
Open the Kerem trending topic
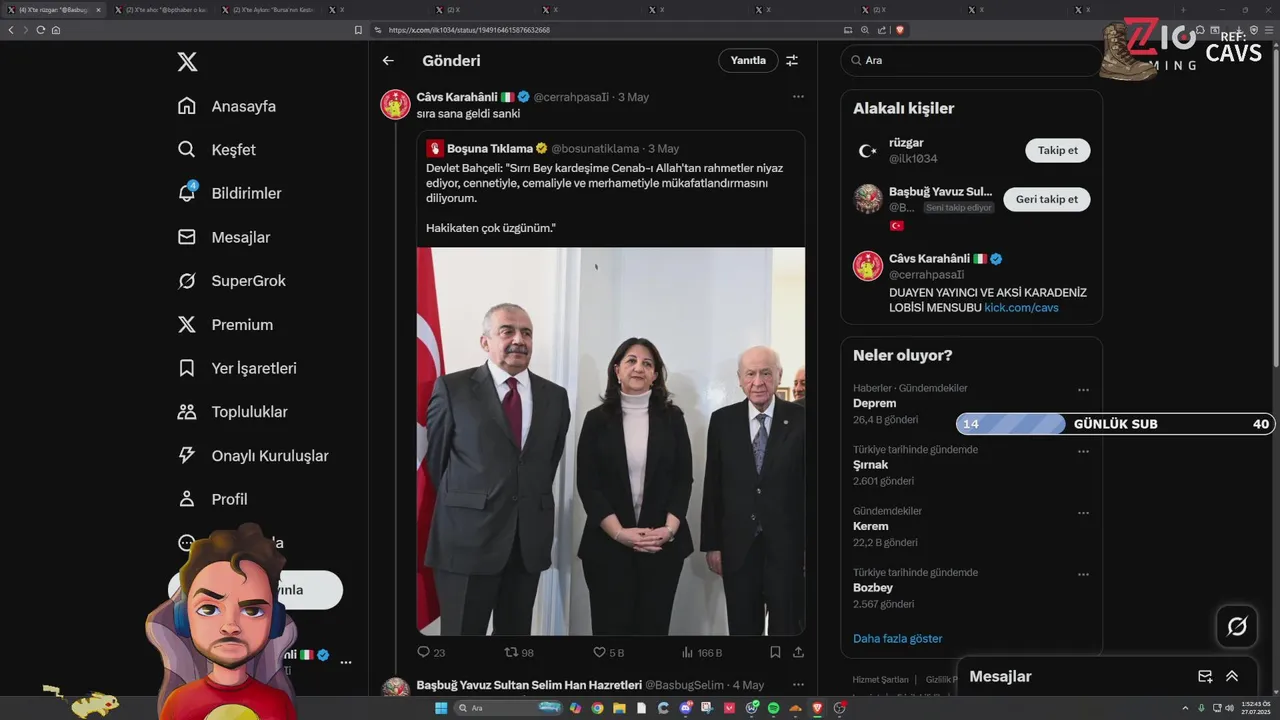(x=870, y=526)
